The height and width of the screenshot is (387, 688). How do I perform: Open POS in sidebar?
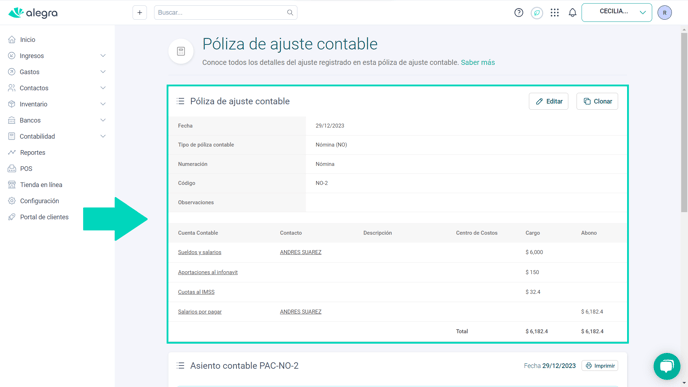point(26,168)
